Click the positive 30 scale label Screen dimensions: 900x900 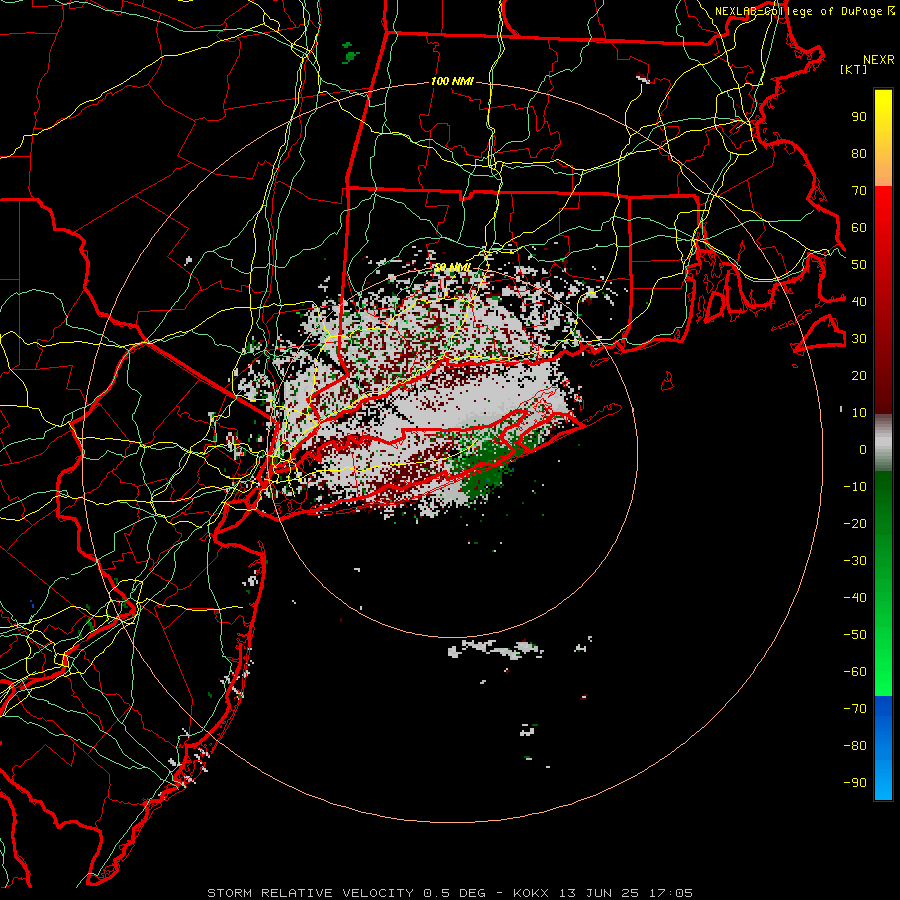coord(859,339)
